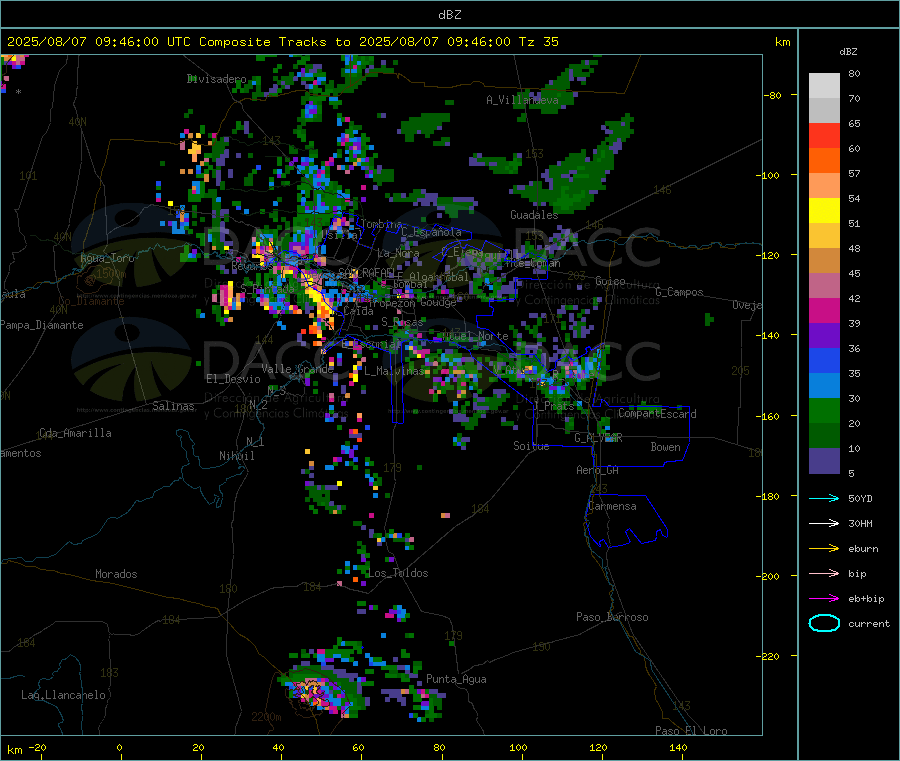
Task: Click the 'Paso_El_Loro' map label
Action: pos(691,731)
